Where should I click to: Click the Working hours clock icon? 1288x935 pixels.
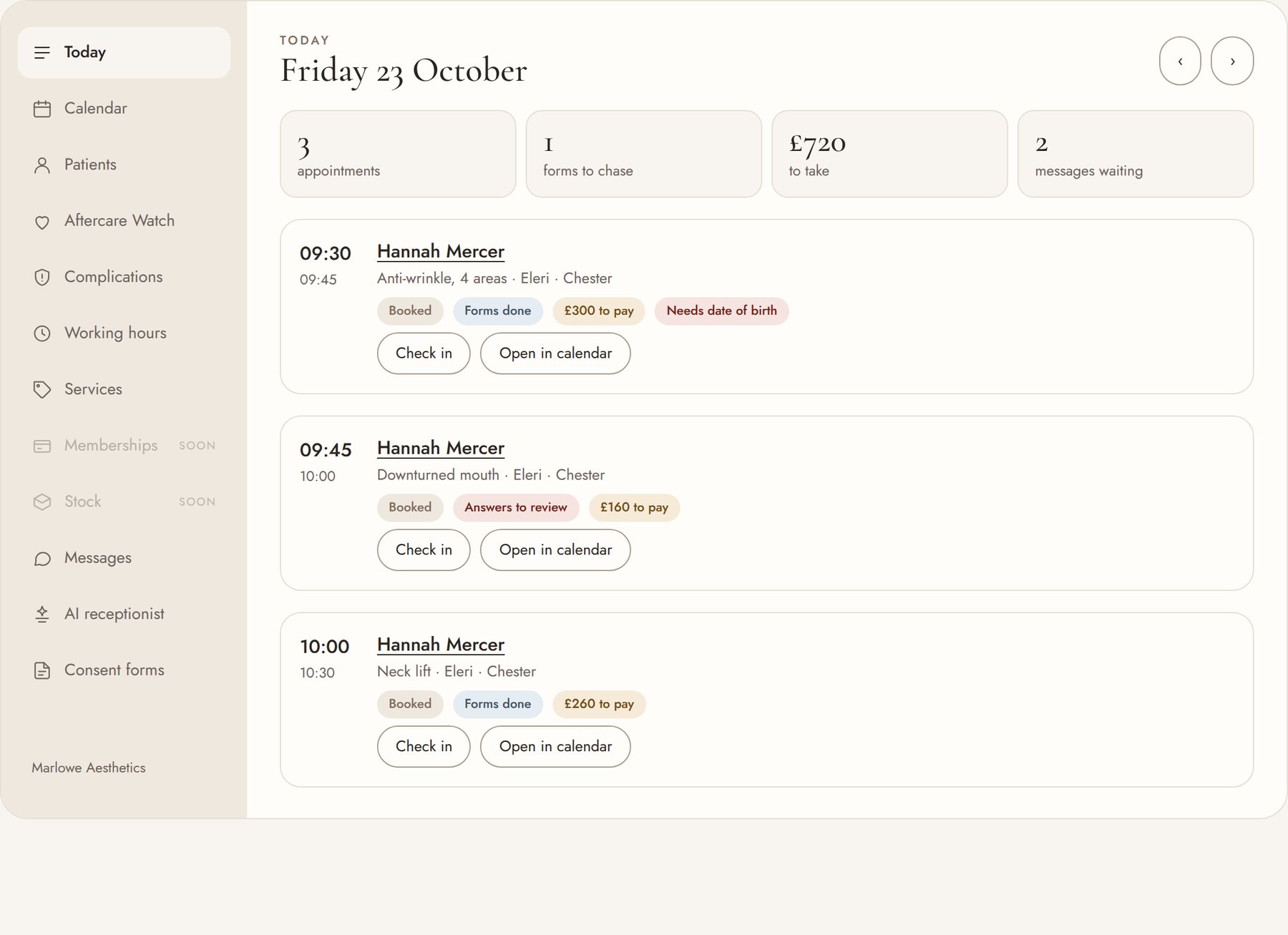(x=42, y=333)
